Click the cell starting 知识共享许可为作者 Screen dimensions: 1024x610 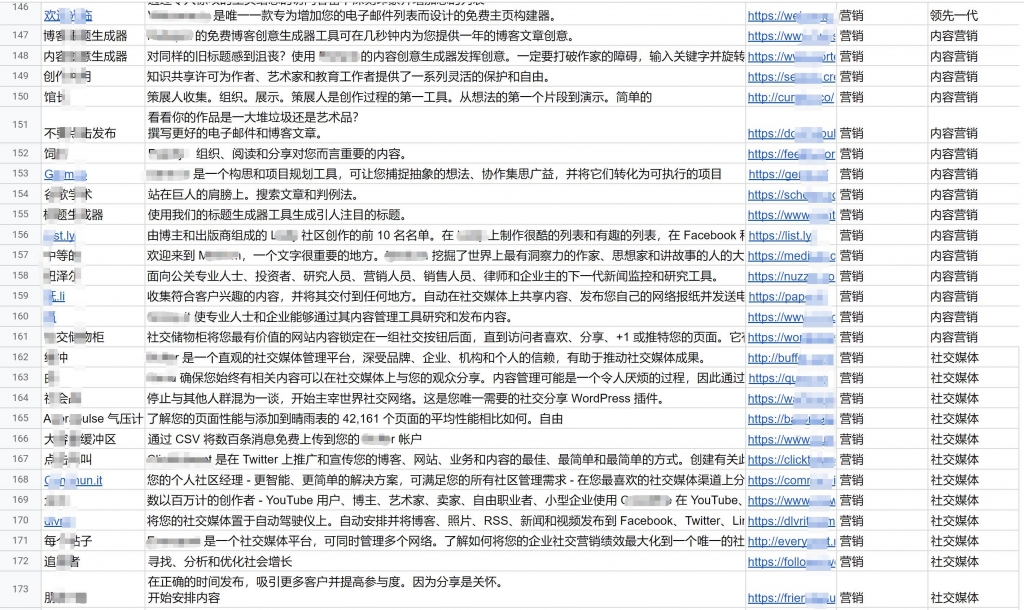(x=445, y=76)
